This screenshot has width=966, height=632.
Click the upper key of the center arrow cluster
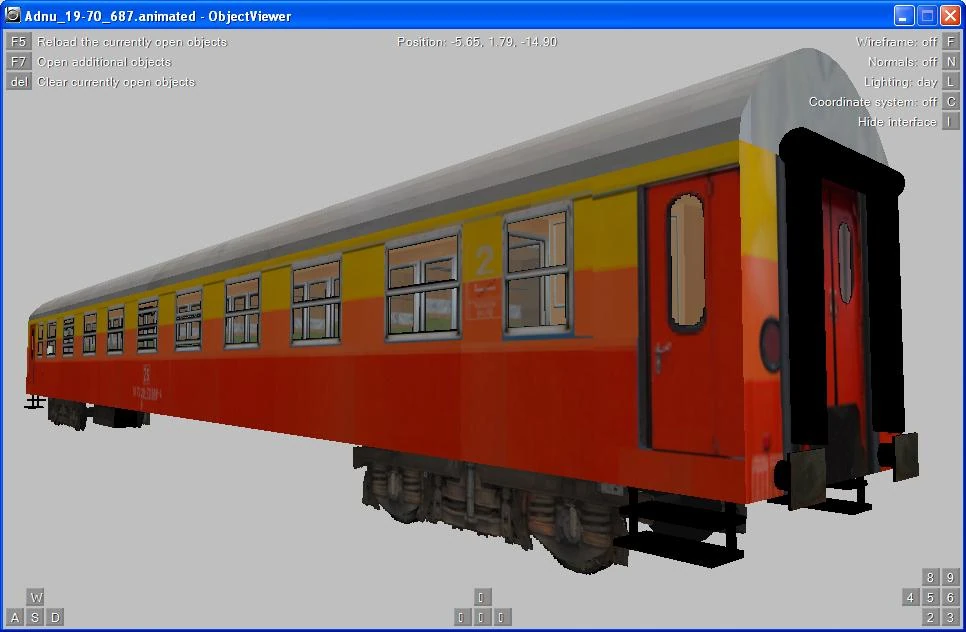click(482, 597)
